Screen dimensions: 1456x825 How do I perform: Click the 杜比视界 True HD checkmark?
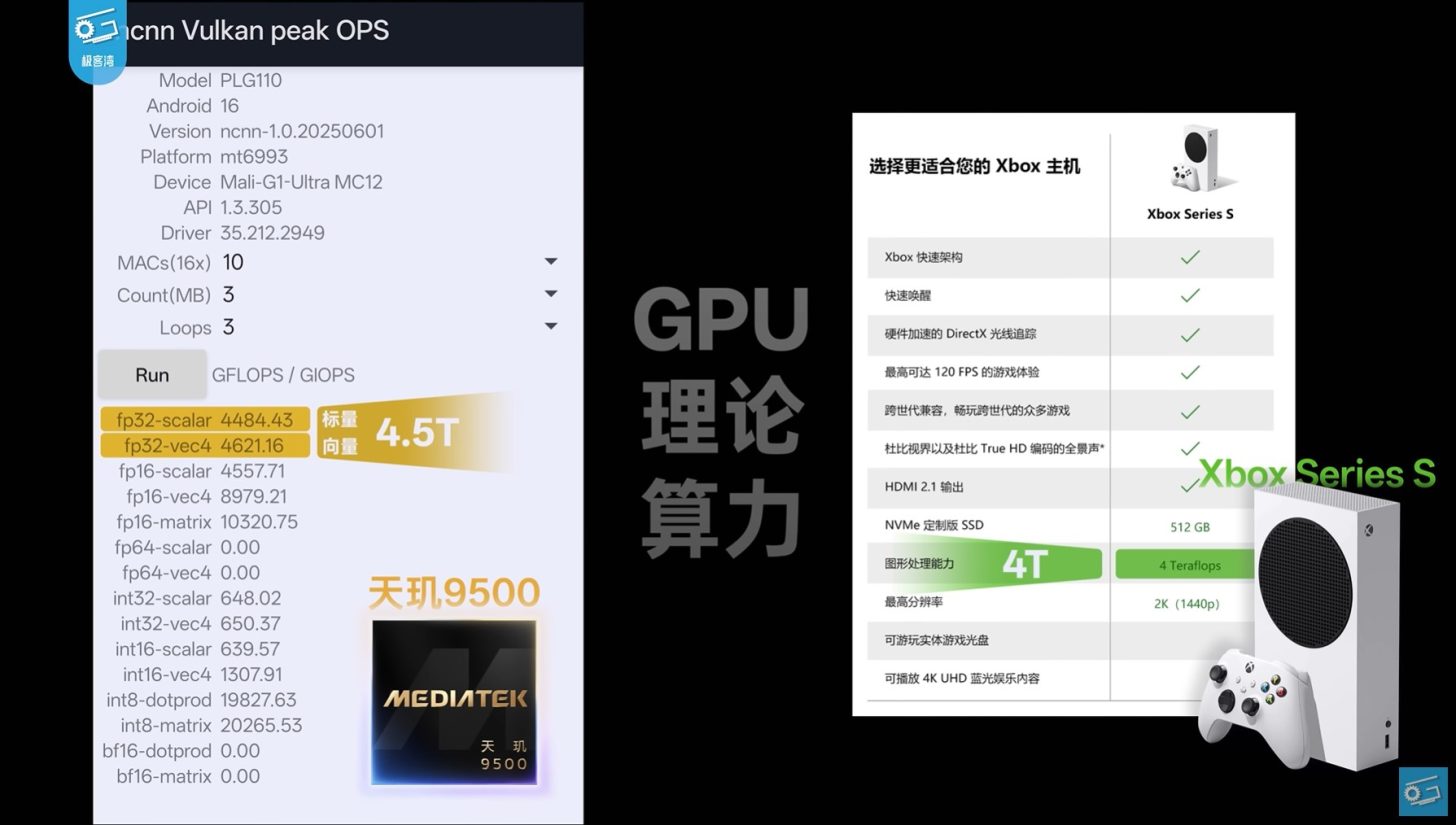pos(1189,449)
